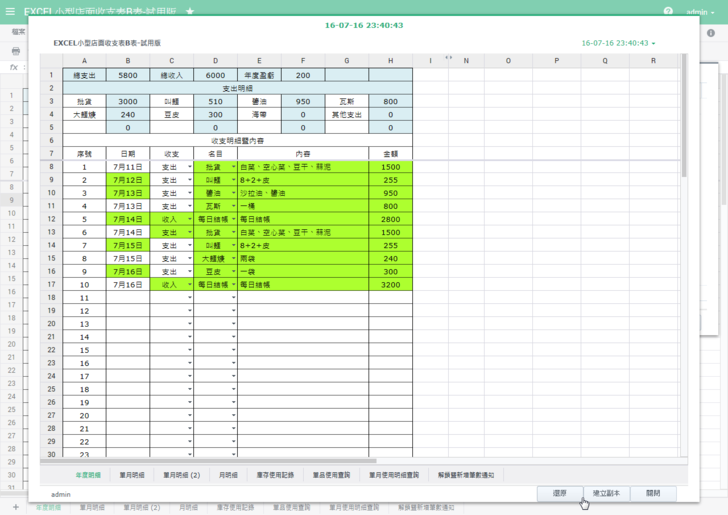Screen dimensions: 728x515
Task: Star the document as favorite
Action: [x=190, y=11]
